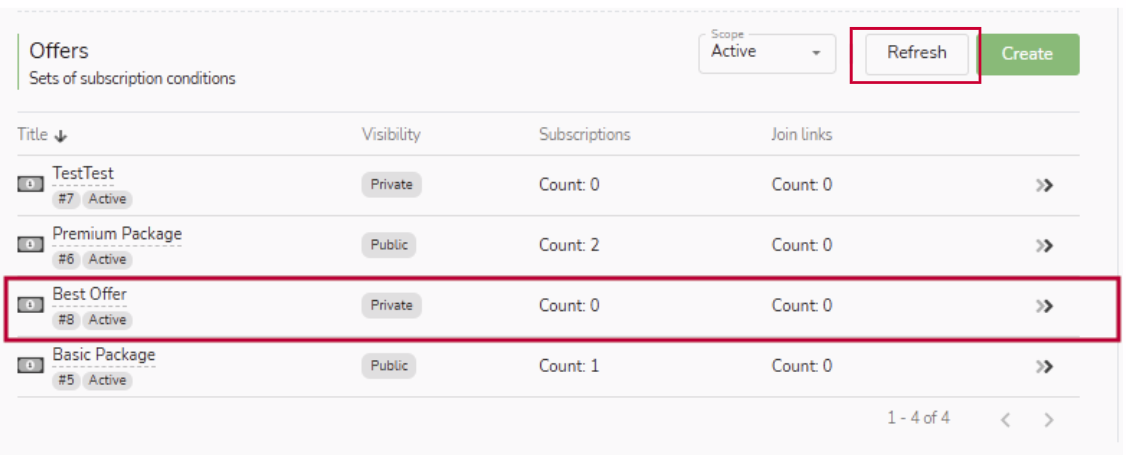Create a new offer
Viewport: 1126px width, 455px height.
pos(1027,54)
